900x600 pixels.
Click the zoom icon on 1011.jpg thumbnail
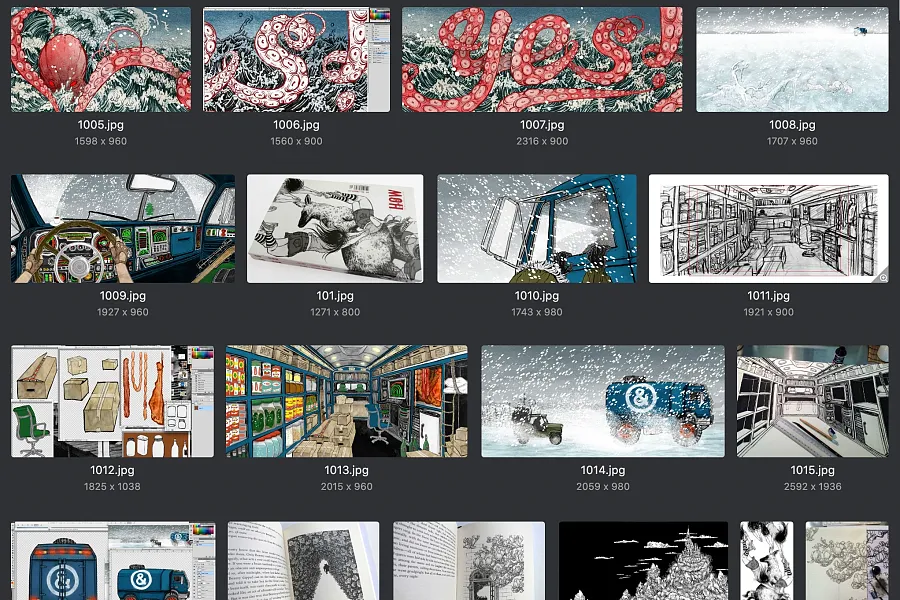(883, 277)
